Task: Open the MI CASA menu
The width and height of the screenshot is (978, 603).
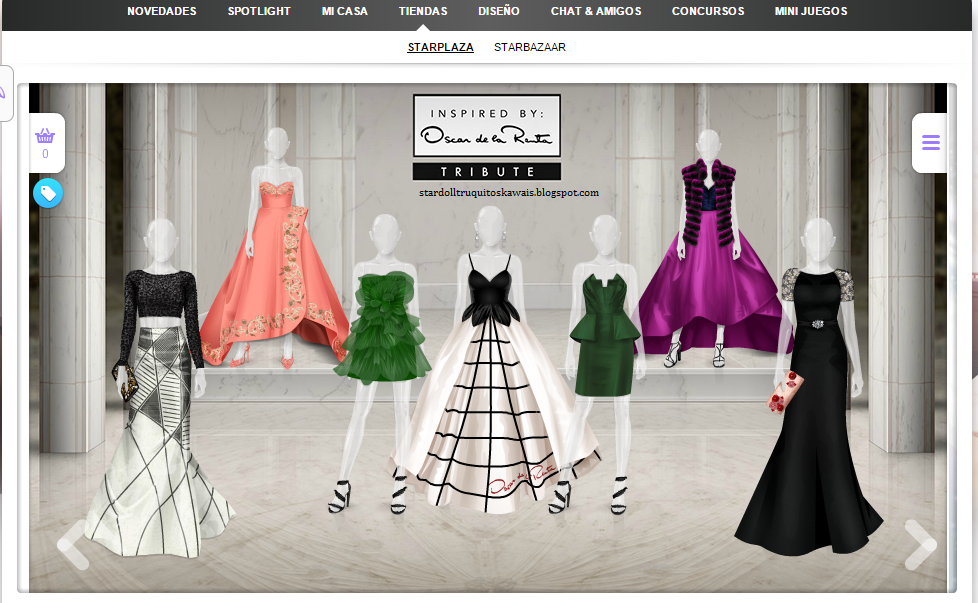Action: [344, 11]
